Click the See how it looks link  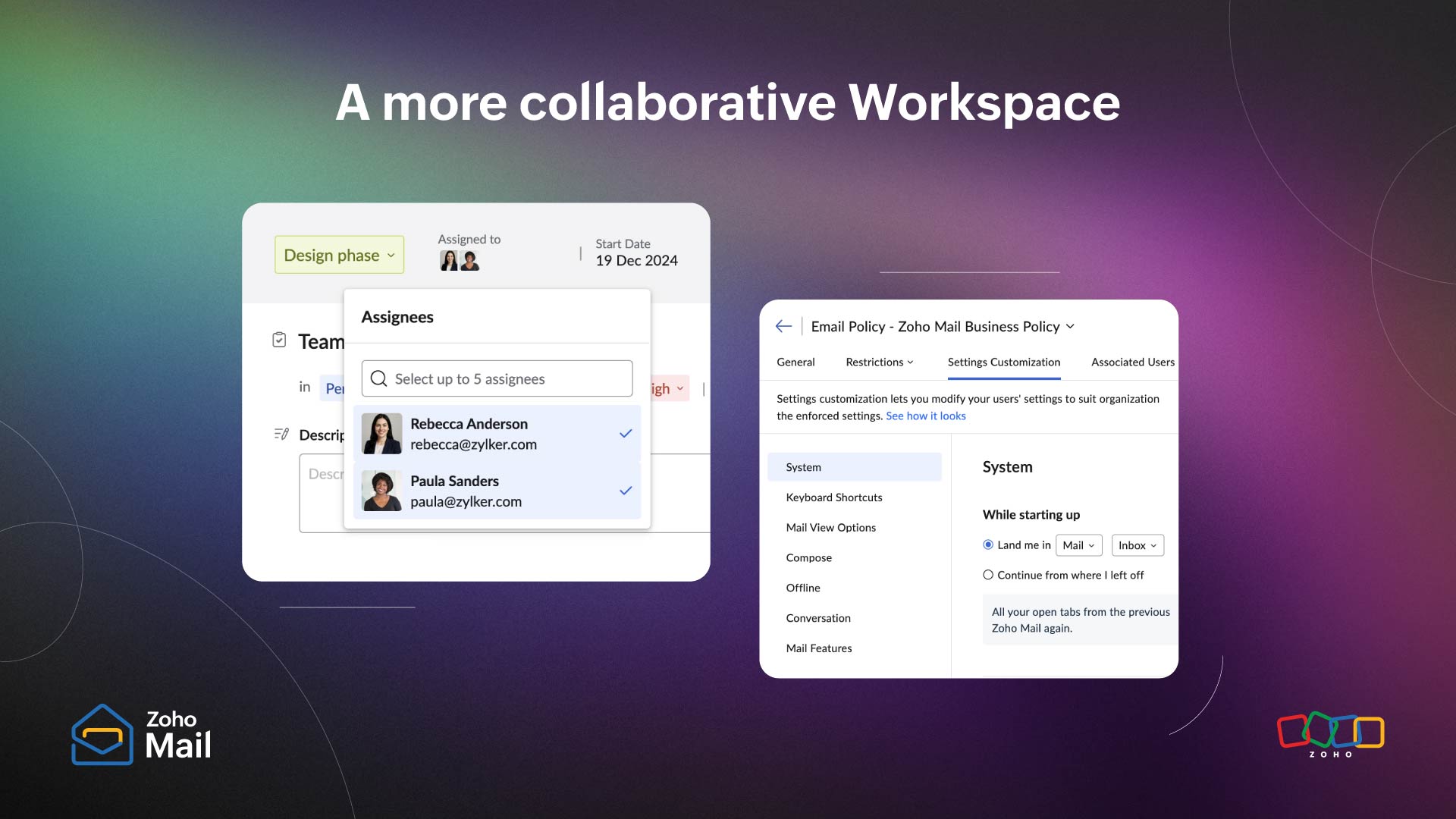click(x=925, y=416)
